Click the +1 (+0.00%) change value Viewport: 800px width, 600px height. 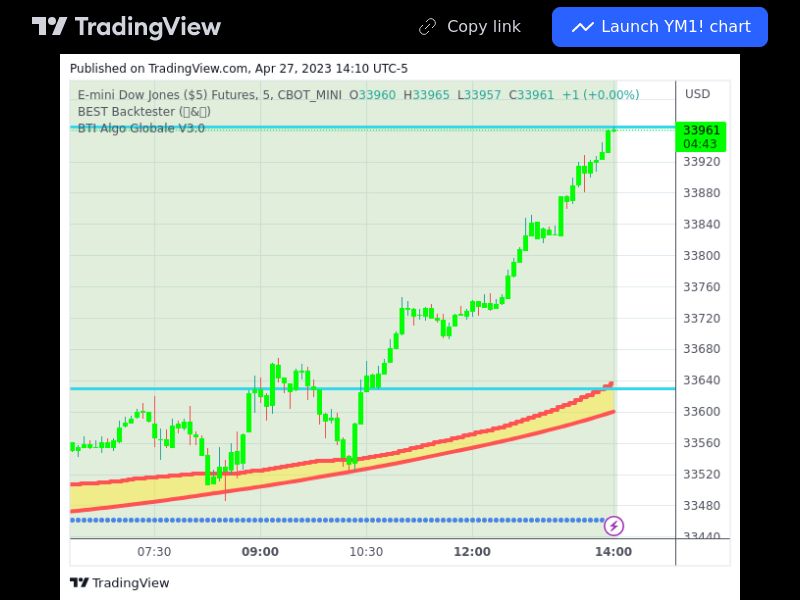point(601,95)
